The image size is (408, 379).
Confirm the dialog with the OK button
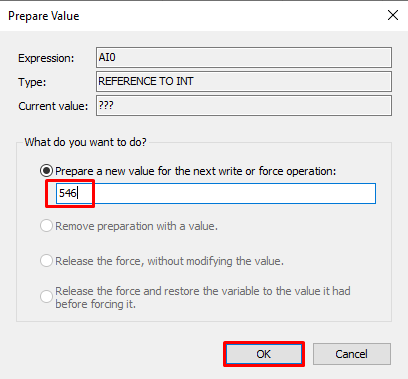(264, 354)
